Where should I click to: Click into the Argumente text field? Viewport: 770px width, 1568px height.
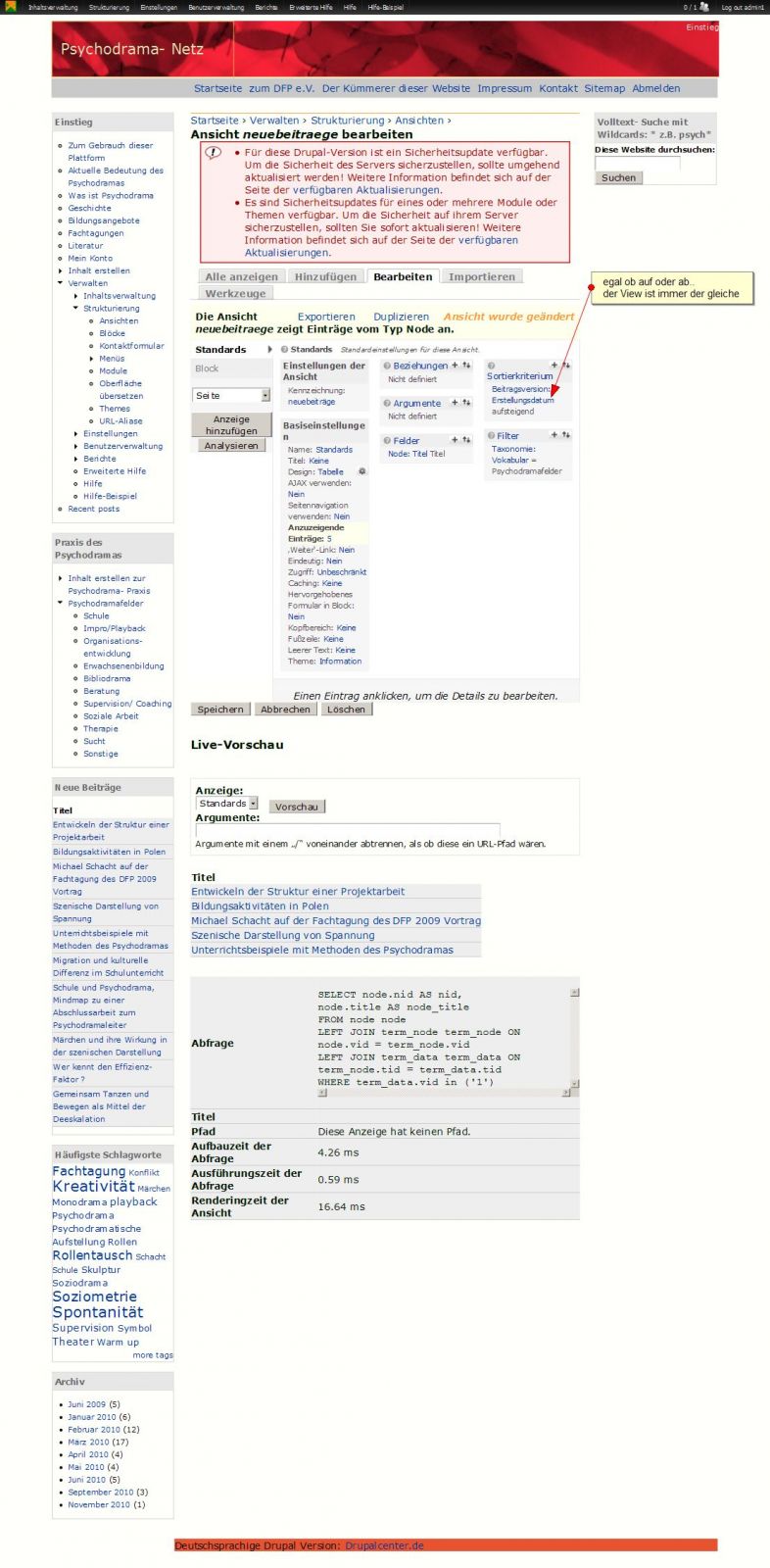347,829
